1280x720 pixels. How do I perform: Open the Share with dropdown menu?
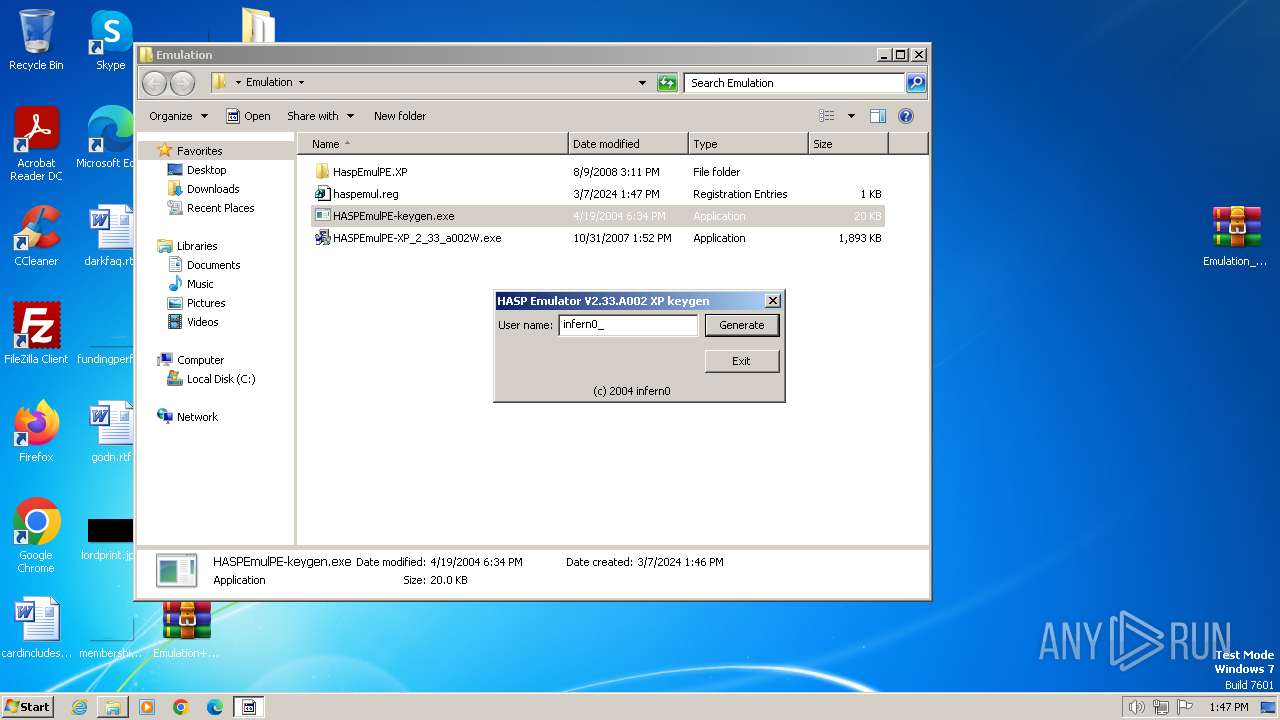pyautogui.click(x=319, y=116)
